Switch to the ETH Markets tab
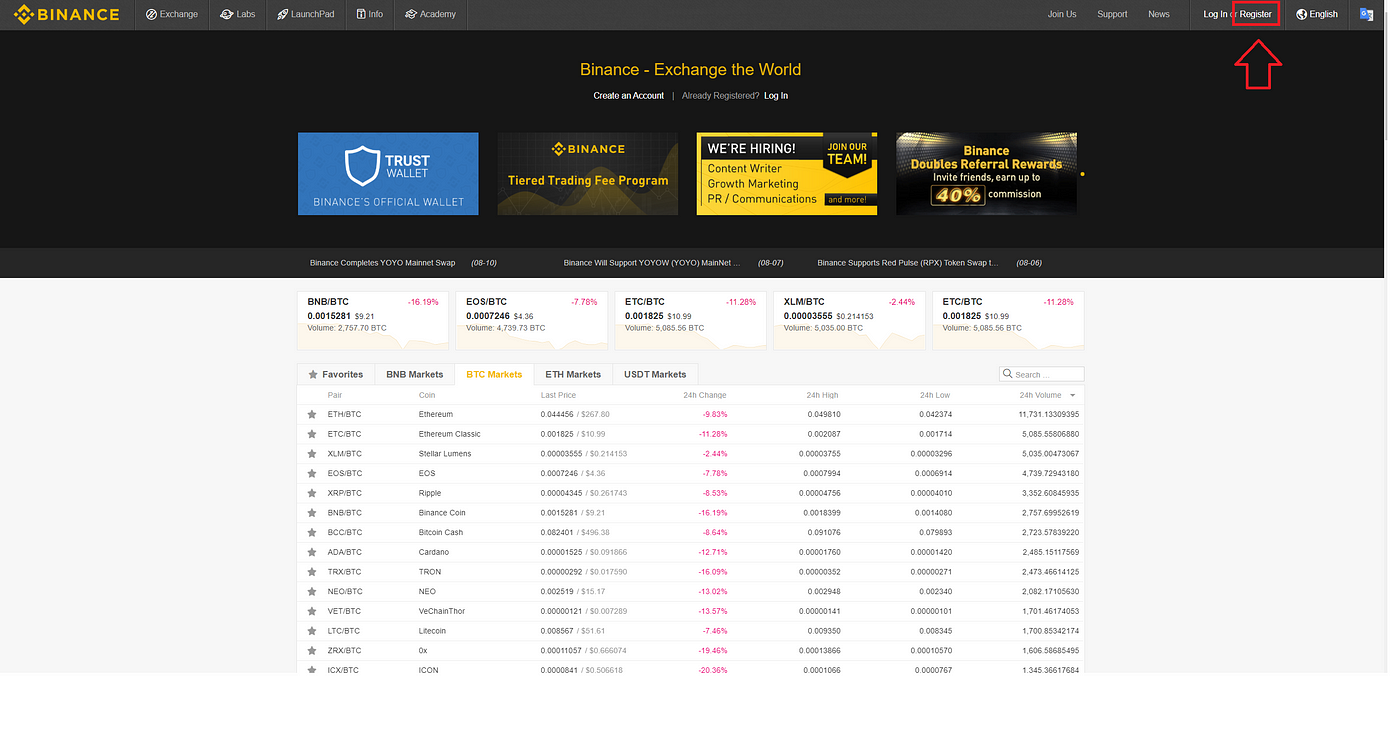The image size is (1400, 754). click(x=573, y=374)
